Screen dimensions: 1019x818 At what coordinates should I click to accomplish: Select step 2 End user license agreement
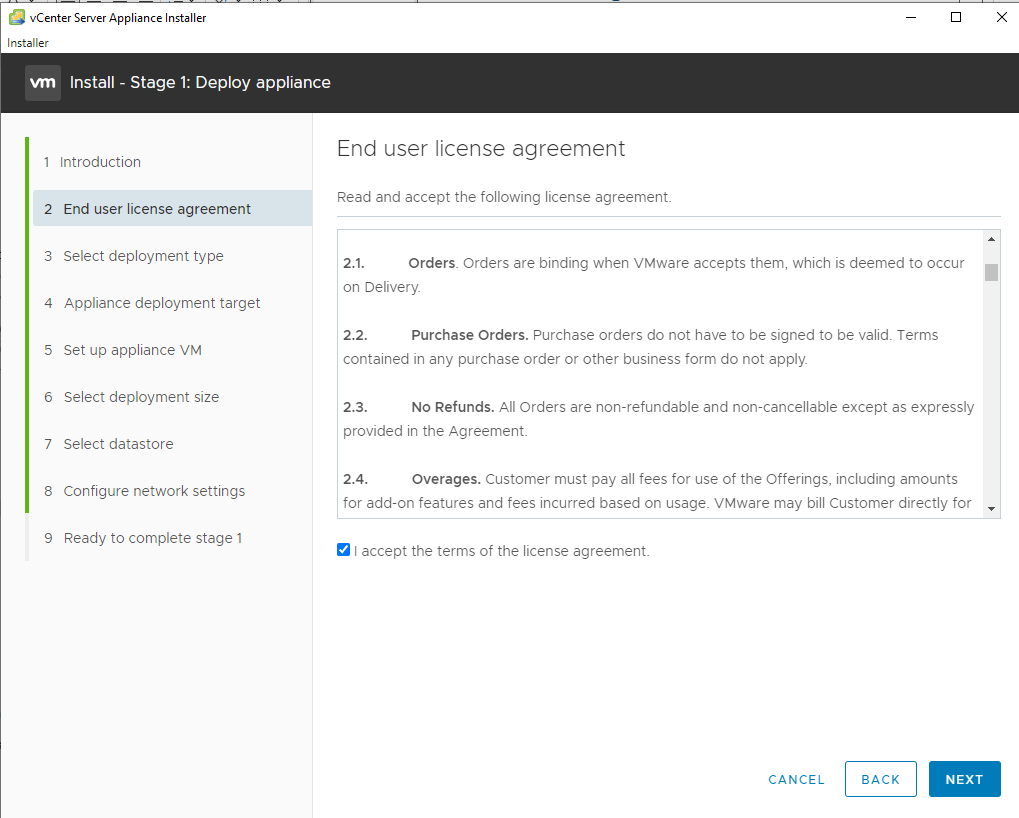point(172,209)
